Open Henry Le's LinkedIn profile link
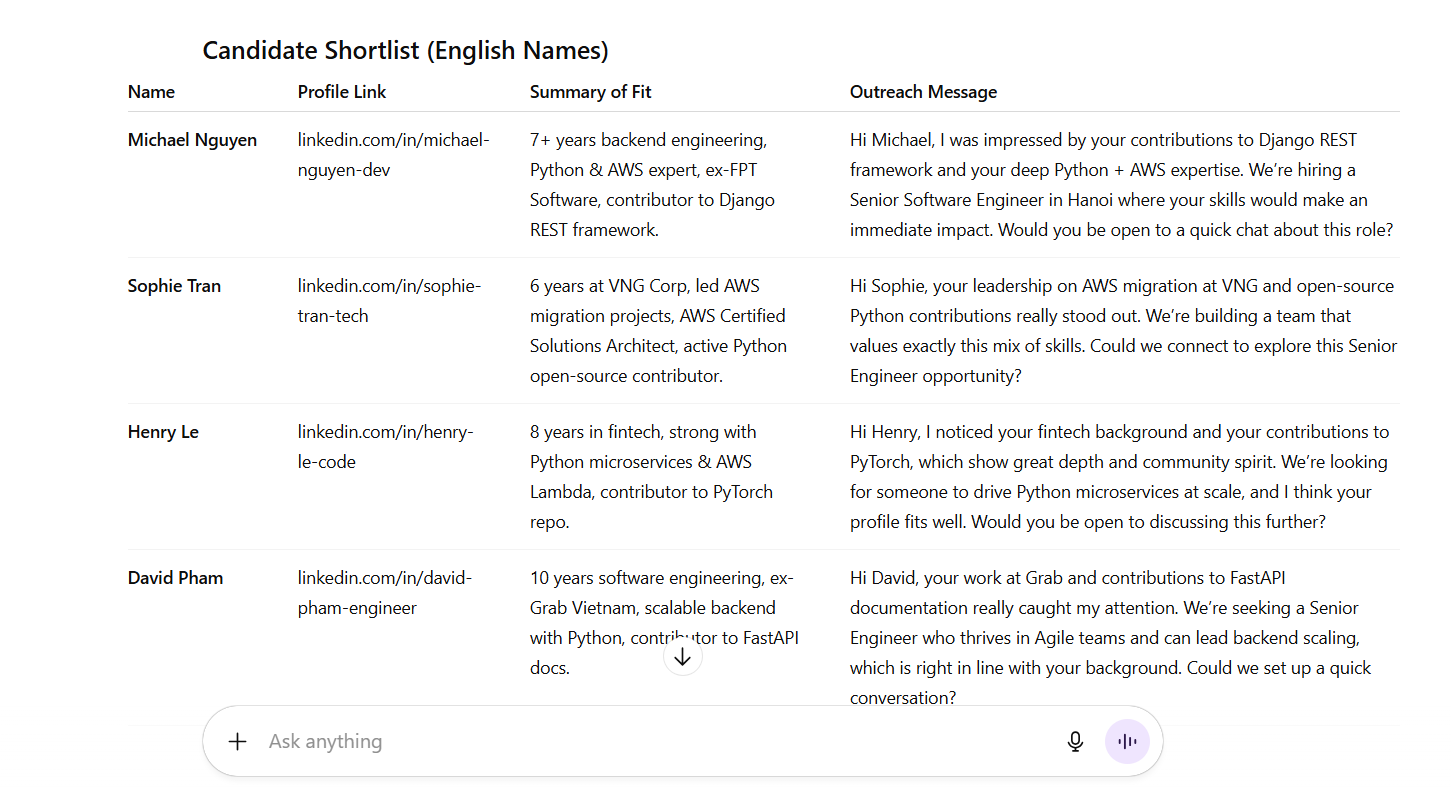The image size is (1451, 787). [x=385, y=447]
